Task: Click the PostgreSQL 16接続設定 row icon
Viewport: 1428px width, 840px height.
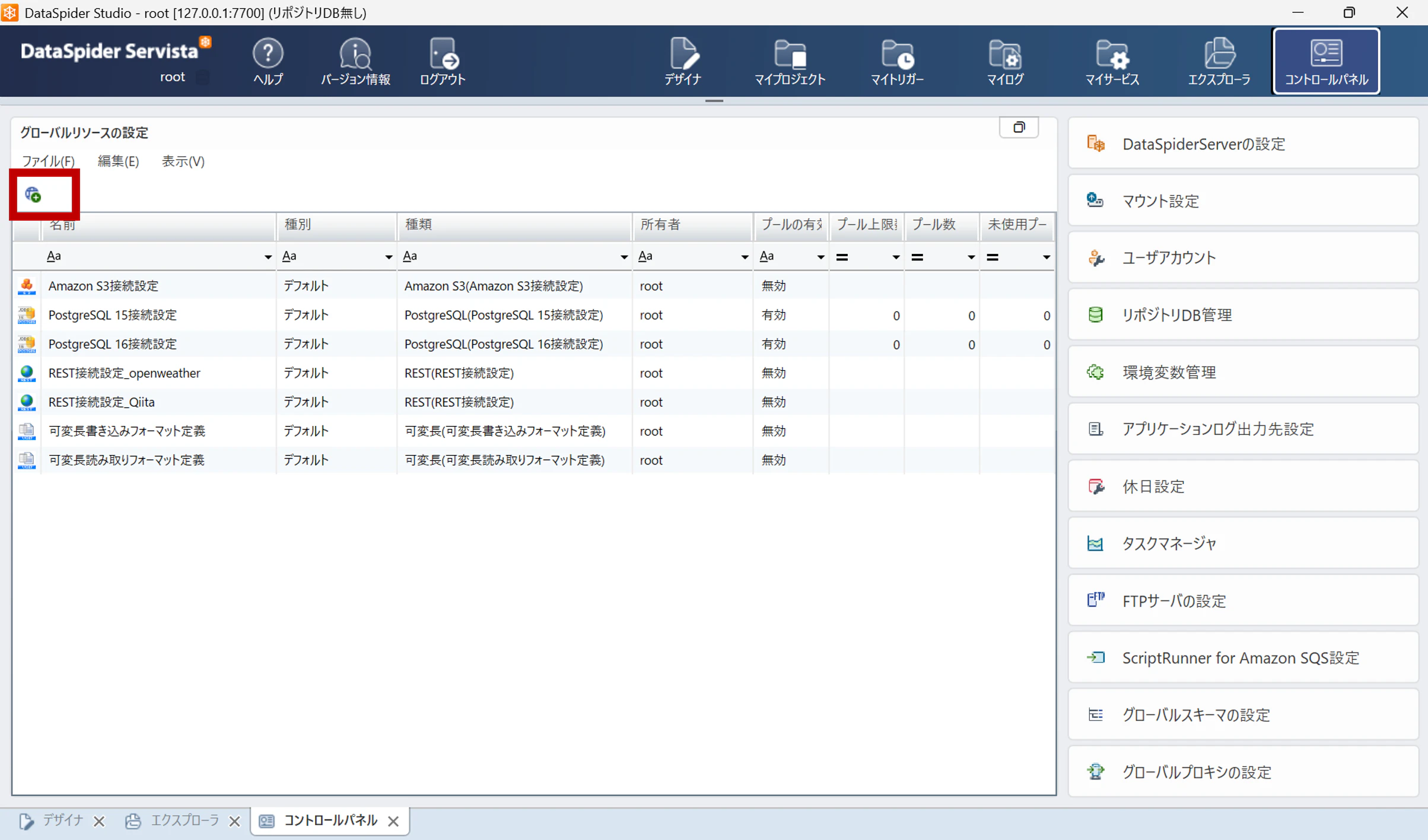Action: click(27, 344)
